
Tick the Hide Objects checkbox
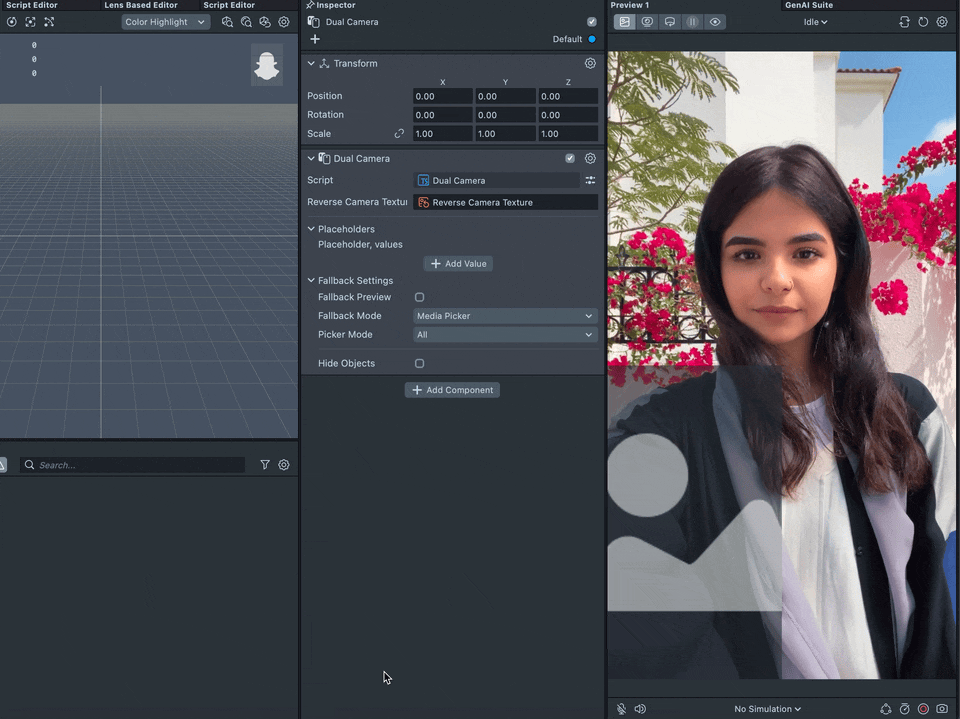(419, 363)
